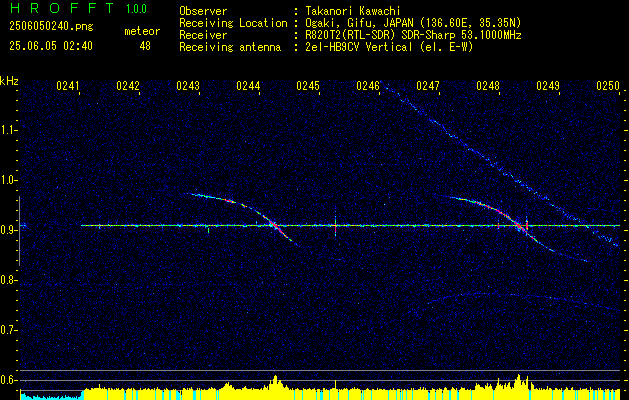Image resolution: width=629 pixels, height=400 pixels.
Task: Click the Receiving Location label
Action: tap(233, 23)
